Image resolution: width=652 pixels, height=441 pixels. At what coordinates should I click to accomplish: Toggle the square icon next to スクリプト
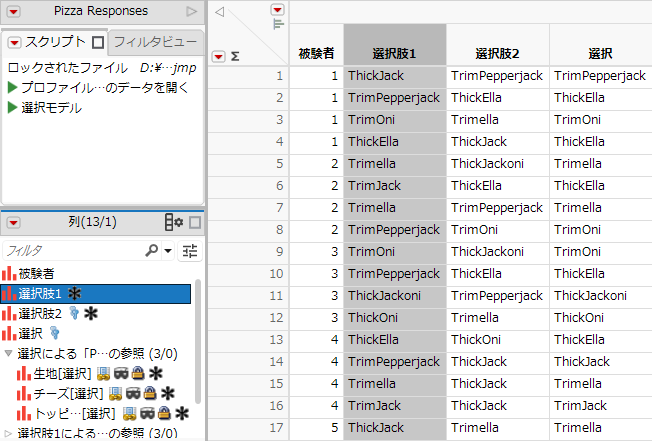98,42
